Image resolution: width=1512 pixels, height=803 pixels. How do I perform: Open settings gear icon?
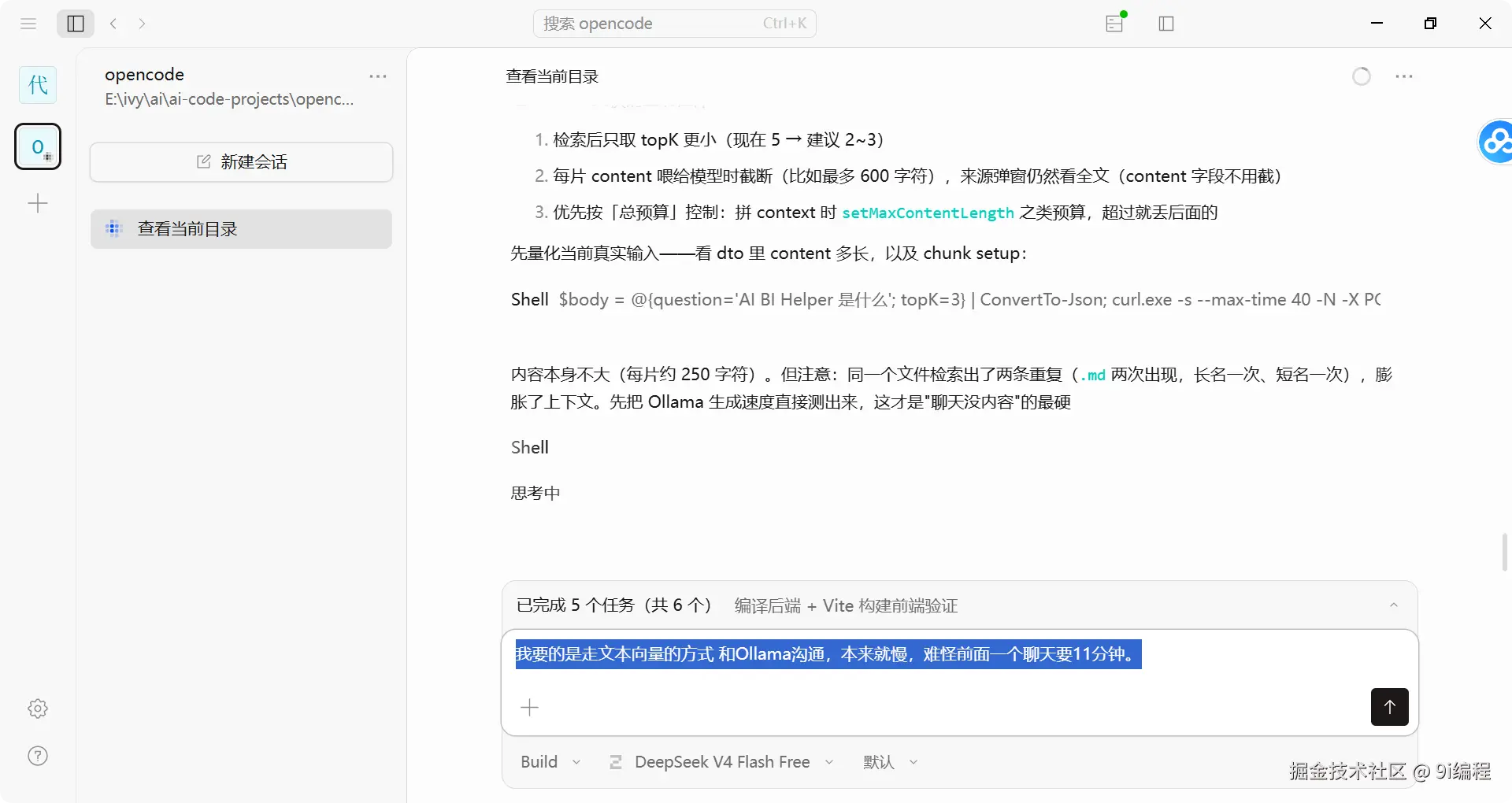pos(38,709)
